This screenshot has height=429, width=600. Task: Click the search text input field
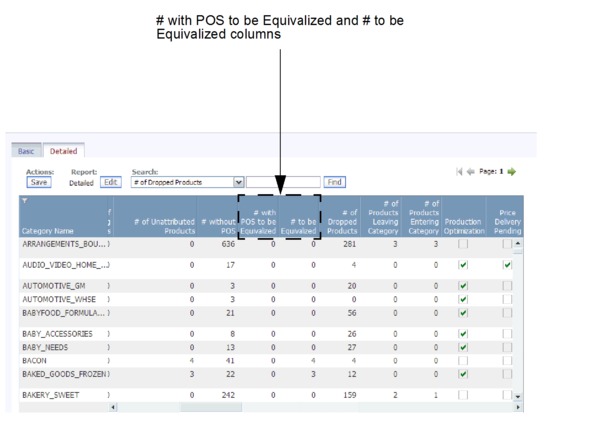point(284,182)
